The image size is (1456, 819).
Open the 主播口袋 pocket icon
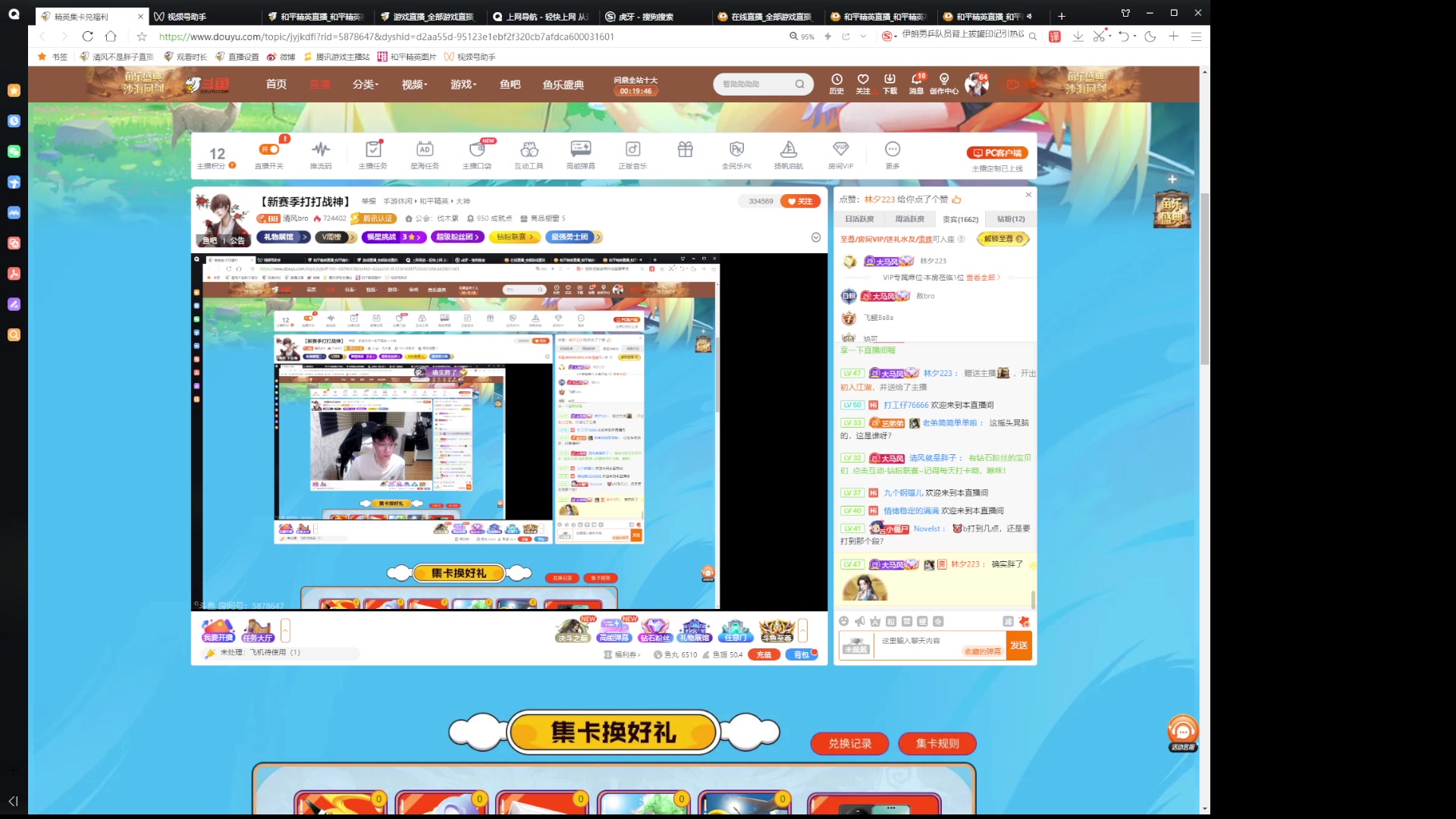477,154
